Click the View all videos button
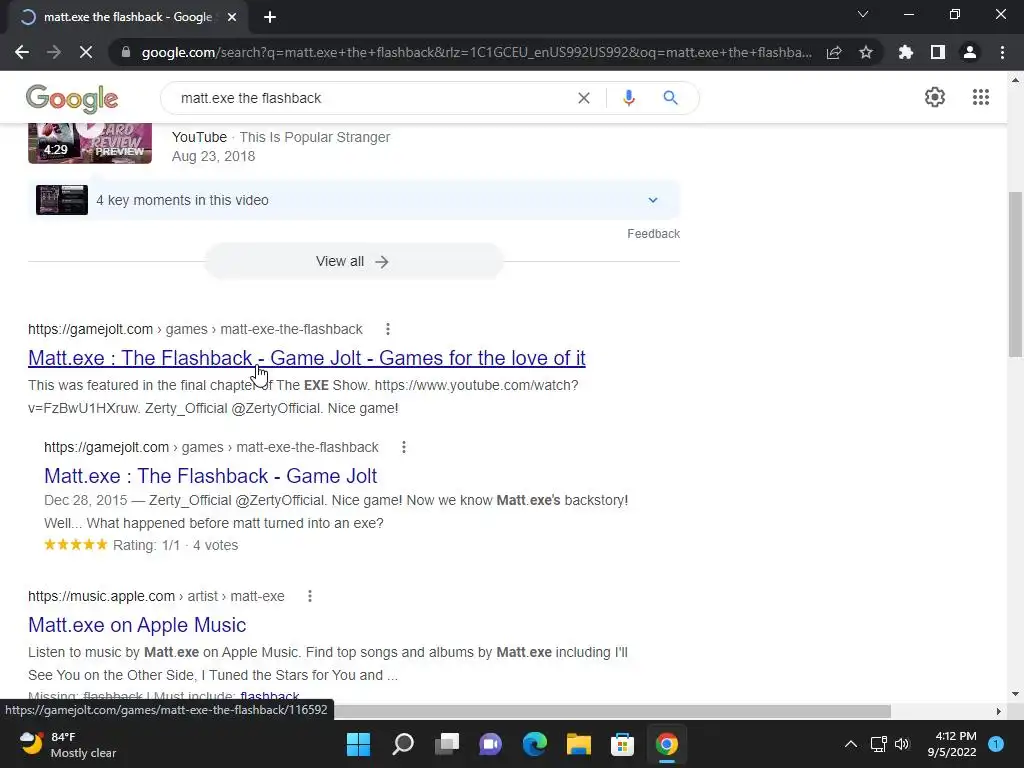 [x=353, y=261]
